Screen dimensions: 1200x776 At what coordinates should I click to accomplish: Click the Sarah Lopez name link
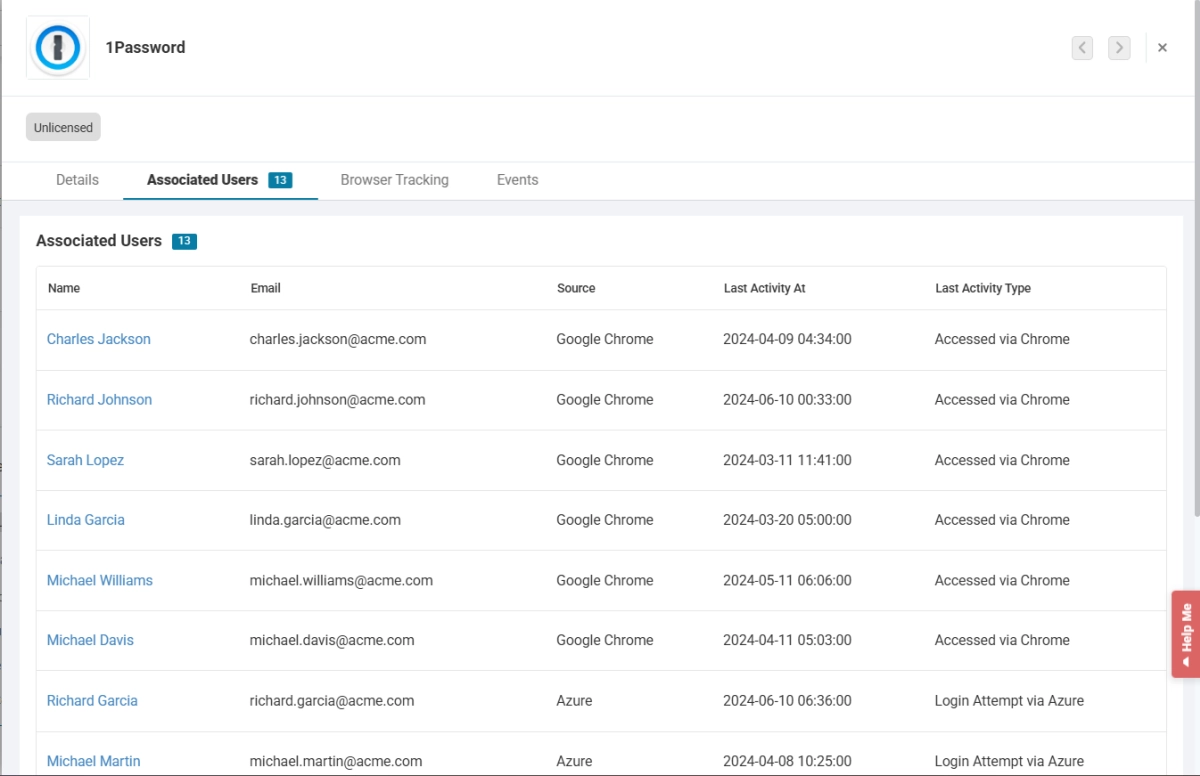[x=85, y=460]
